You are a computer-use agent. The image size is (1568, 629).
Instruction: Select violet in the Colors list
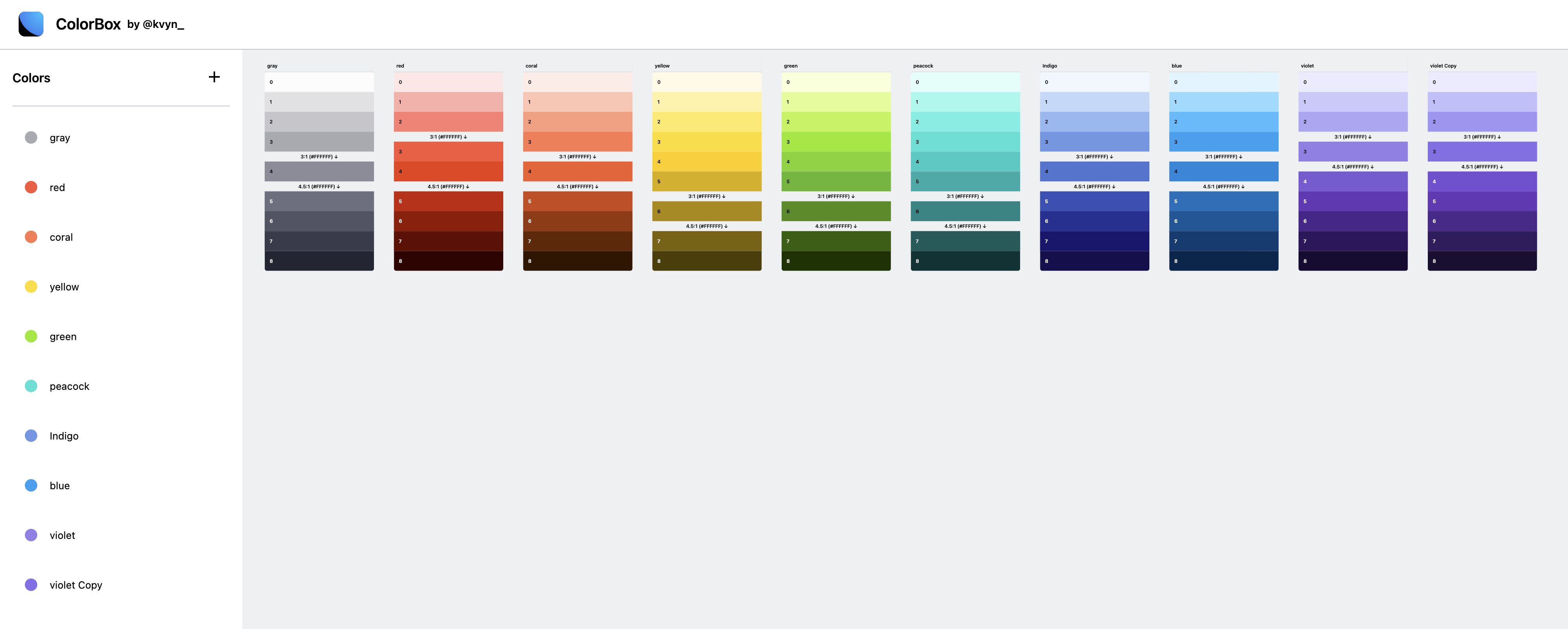coord(62,535)
